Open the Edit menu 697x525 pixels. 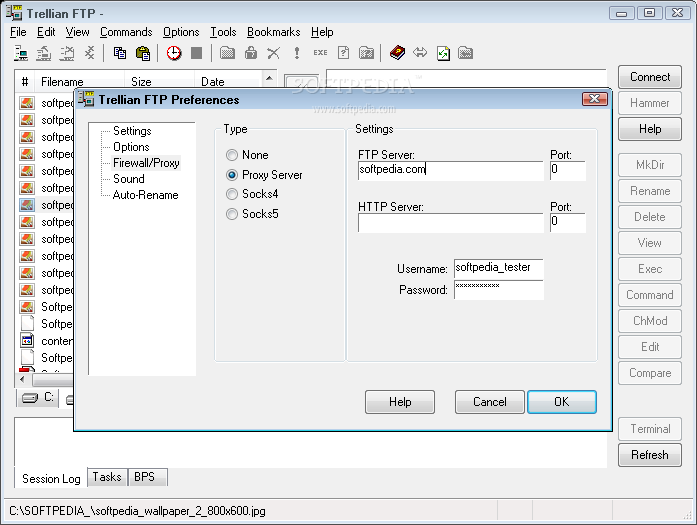point(46,32)
